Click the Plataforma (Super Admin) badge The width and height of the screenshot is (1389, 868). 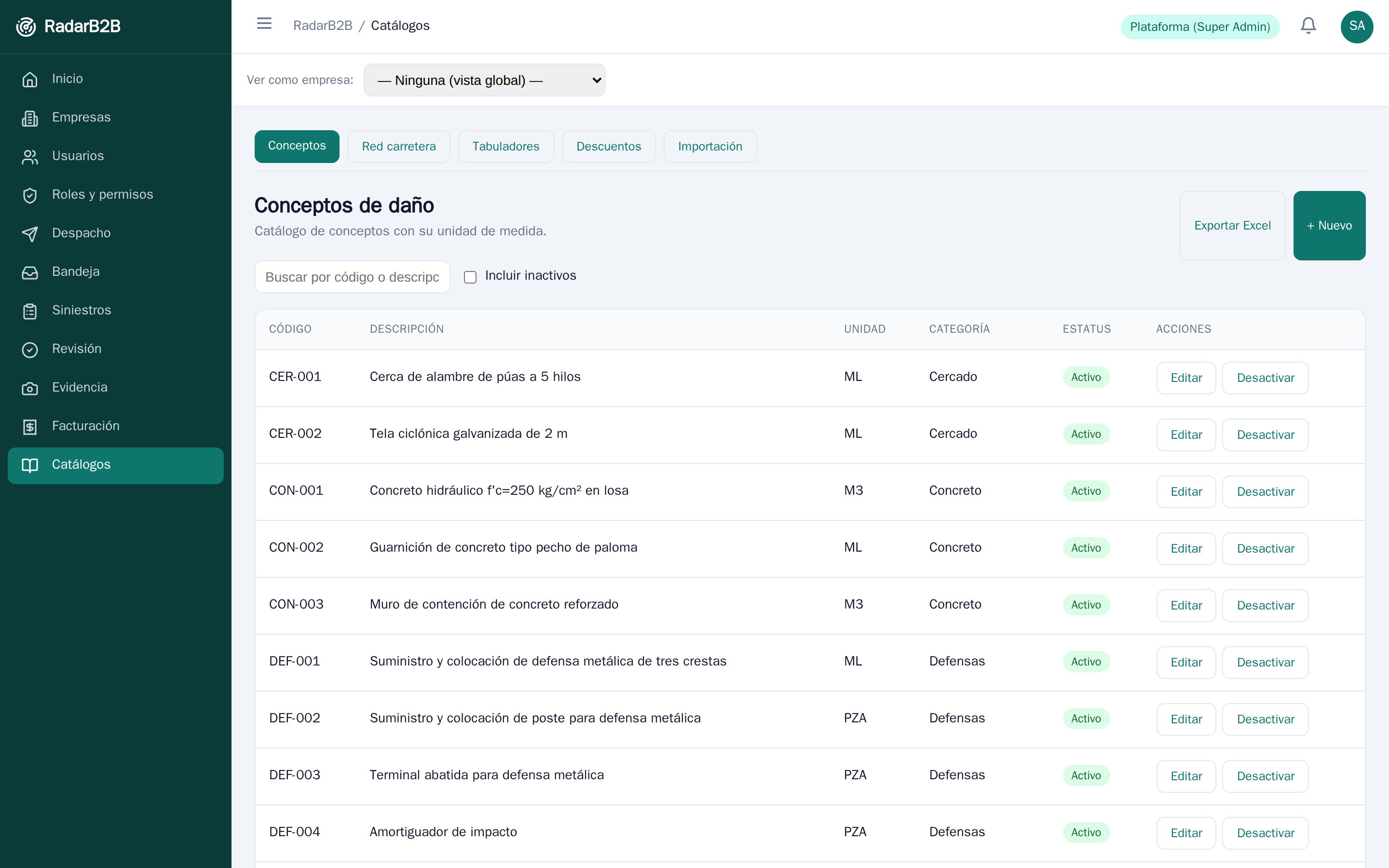pos(1199,27)
